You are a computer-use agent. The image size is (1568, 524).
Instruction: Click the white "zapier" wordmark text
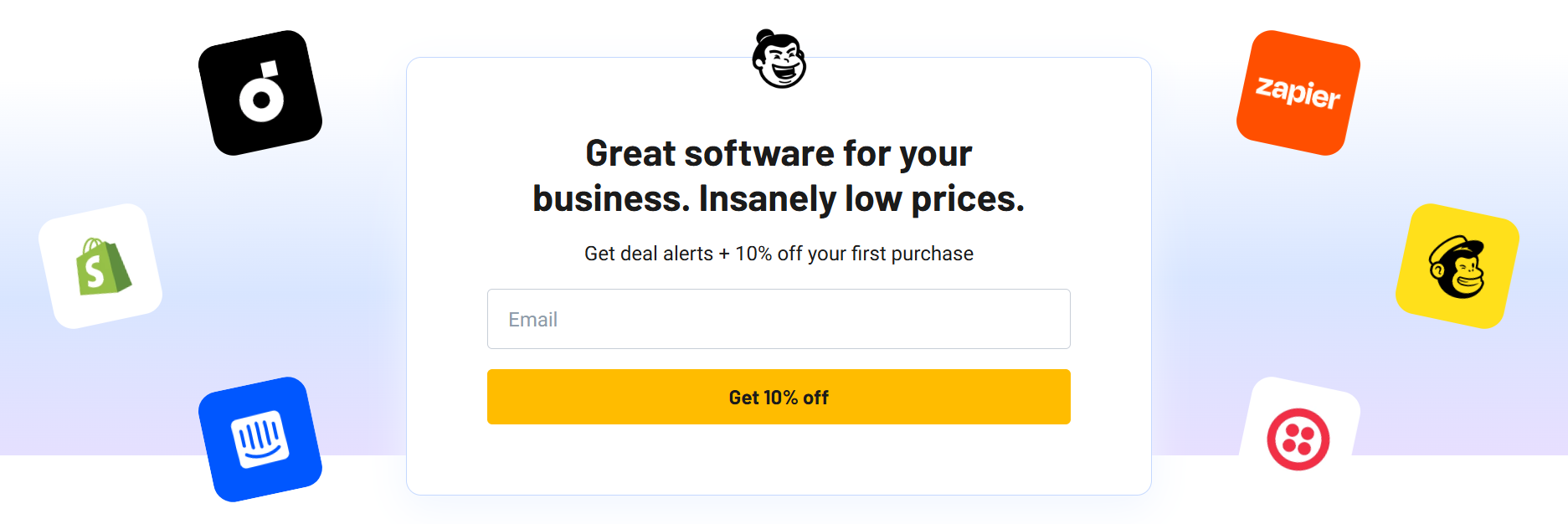click(x=1298, y=91)
